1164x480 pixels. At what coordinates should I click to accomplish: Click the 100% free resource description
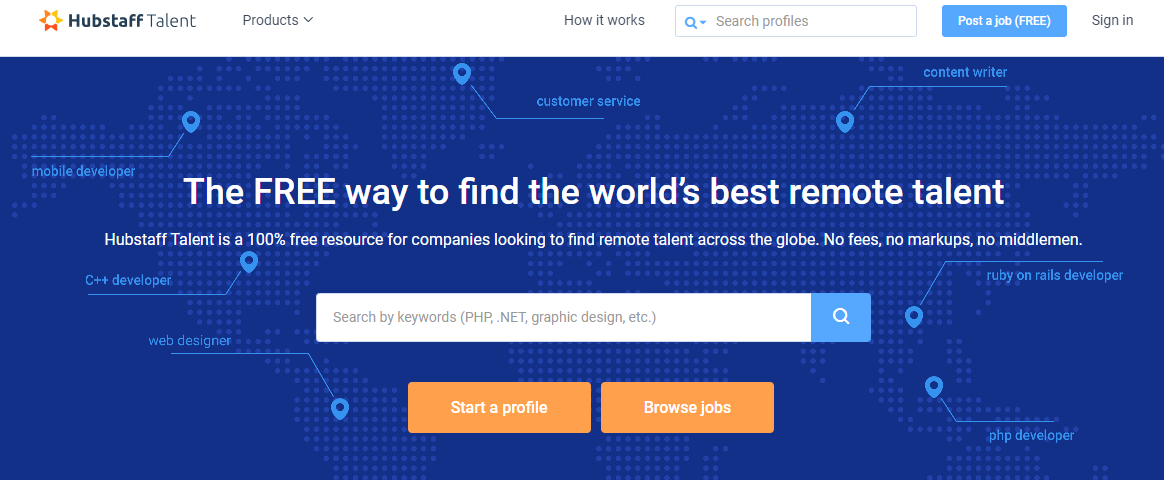[x=594, y=240]
